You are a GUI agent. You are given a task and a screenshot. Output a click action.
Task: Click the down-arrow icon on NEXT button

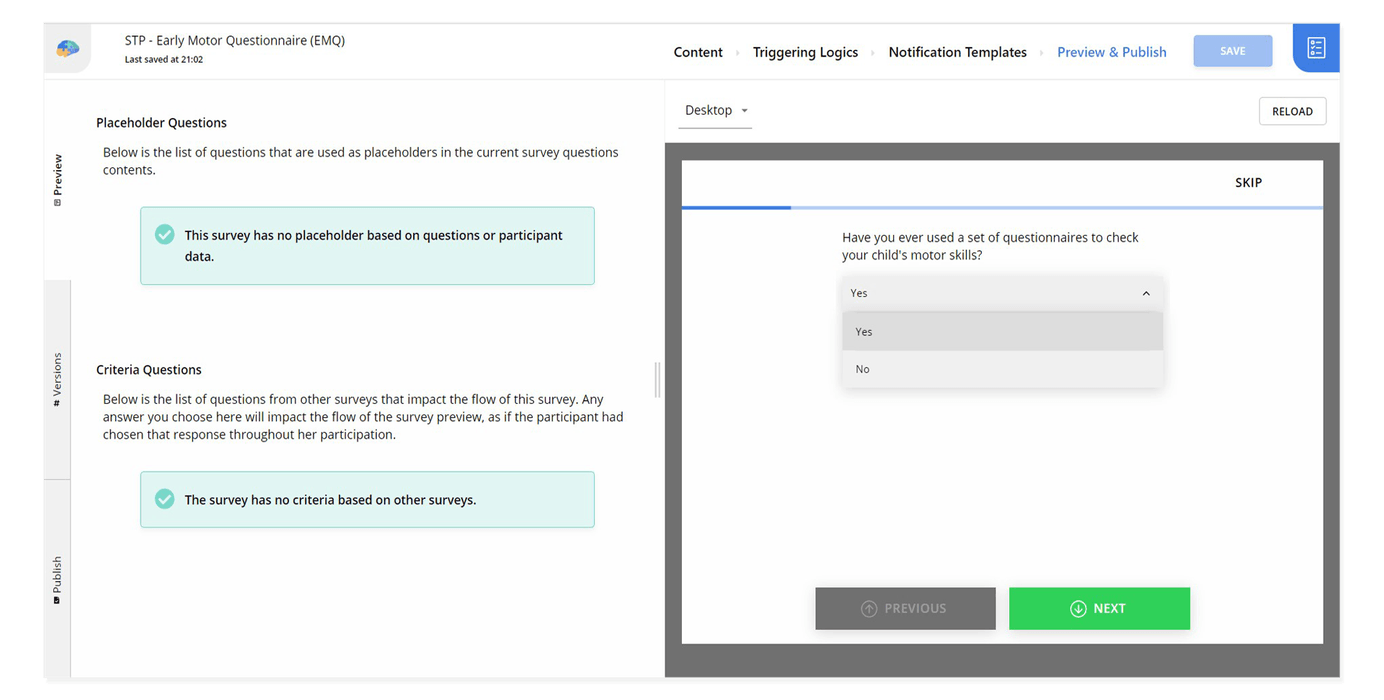[x=1078, y=608]
